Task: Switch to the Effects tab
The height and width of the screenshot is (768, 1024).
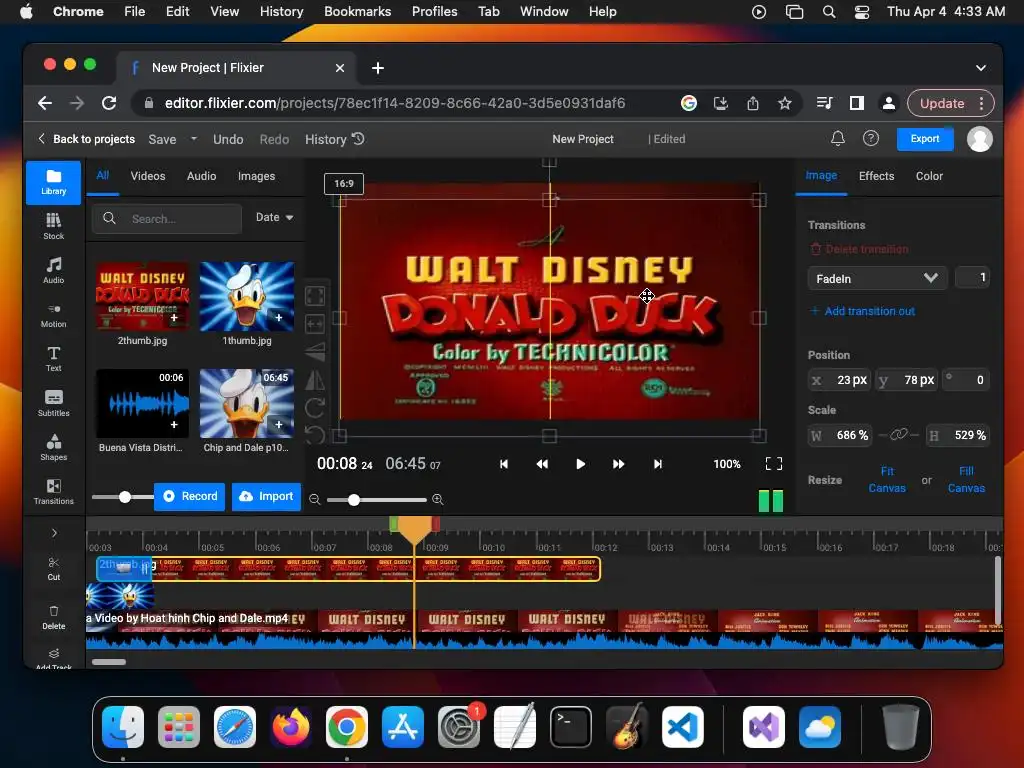Action: [876, 176]
